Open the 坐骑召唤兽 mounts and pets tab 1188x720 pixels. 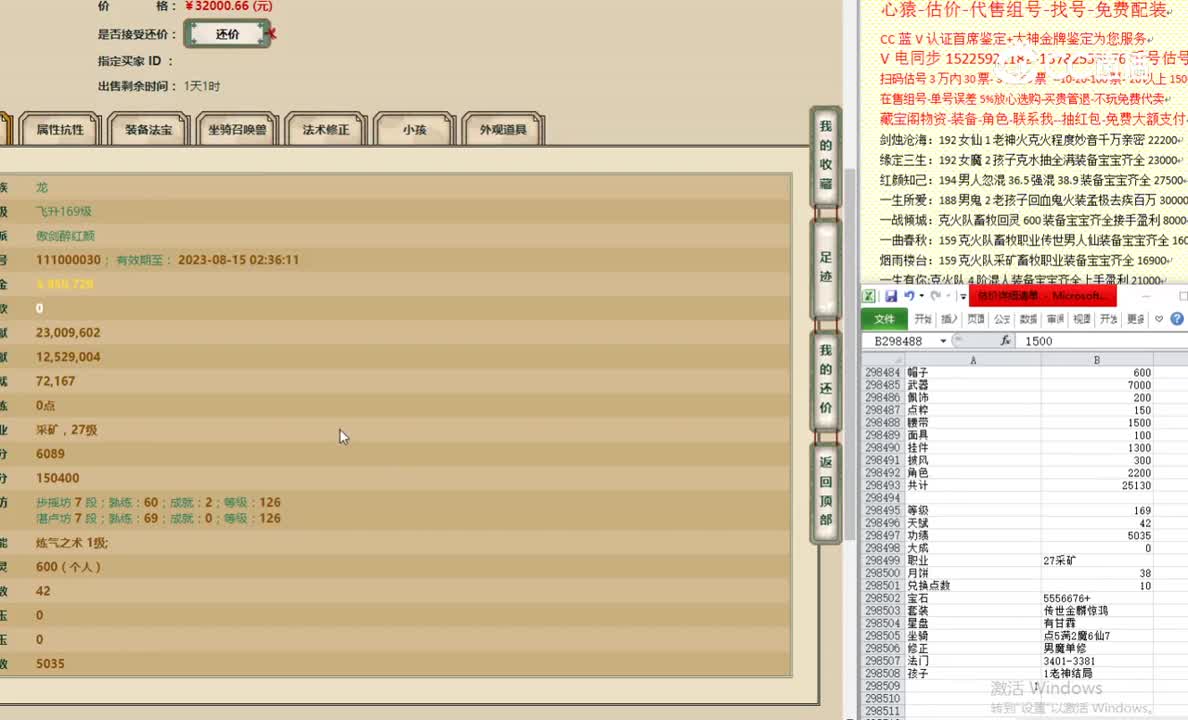(x=237, y=130)
